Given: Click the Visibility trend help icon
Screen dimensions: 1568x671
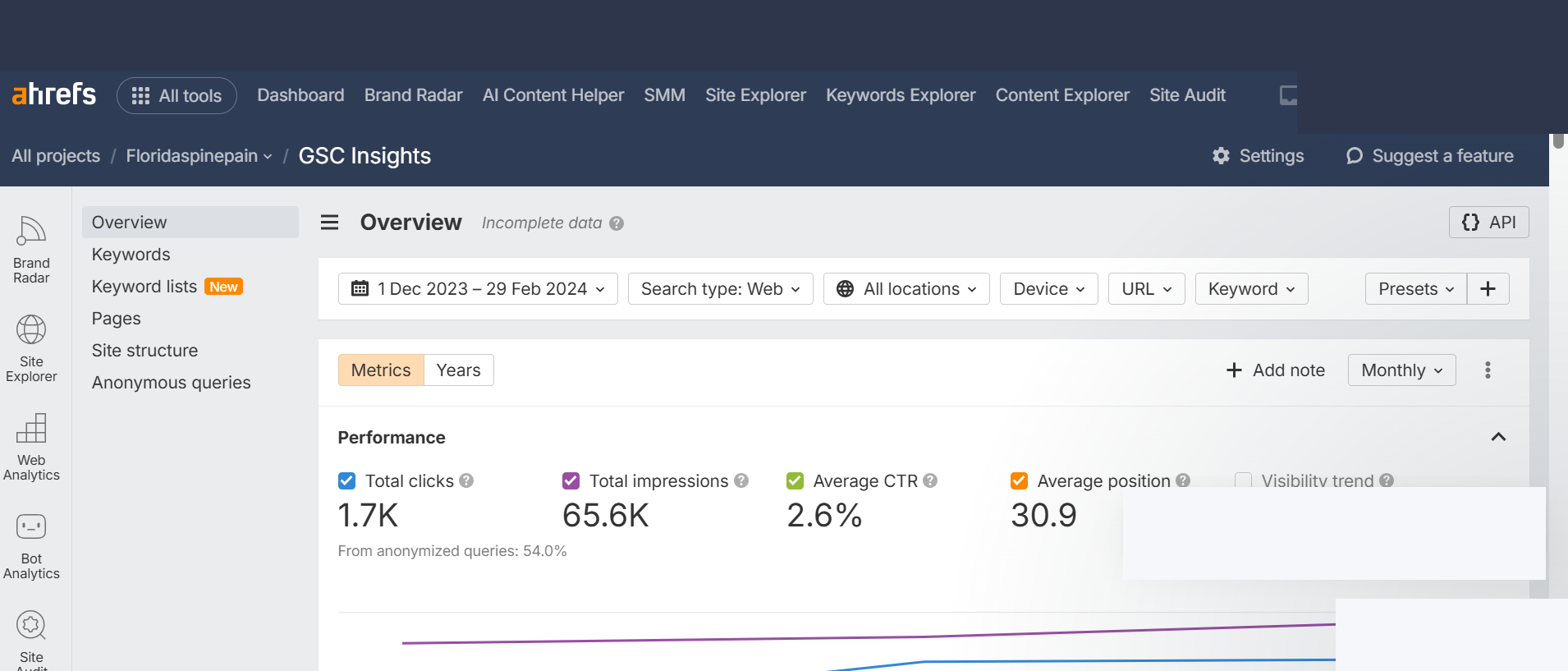Looking at the screenshot, I should 1387,480.
